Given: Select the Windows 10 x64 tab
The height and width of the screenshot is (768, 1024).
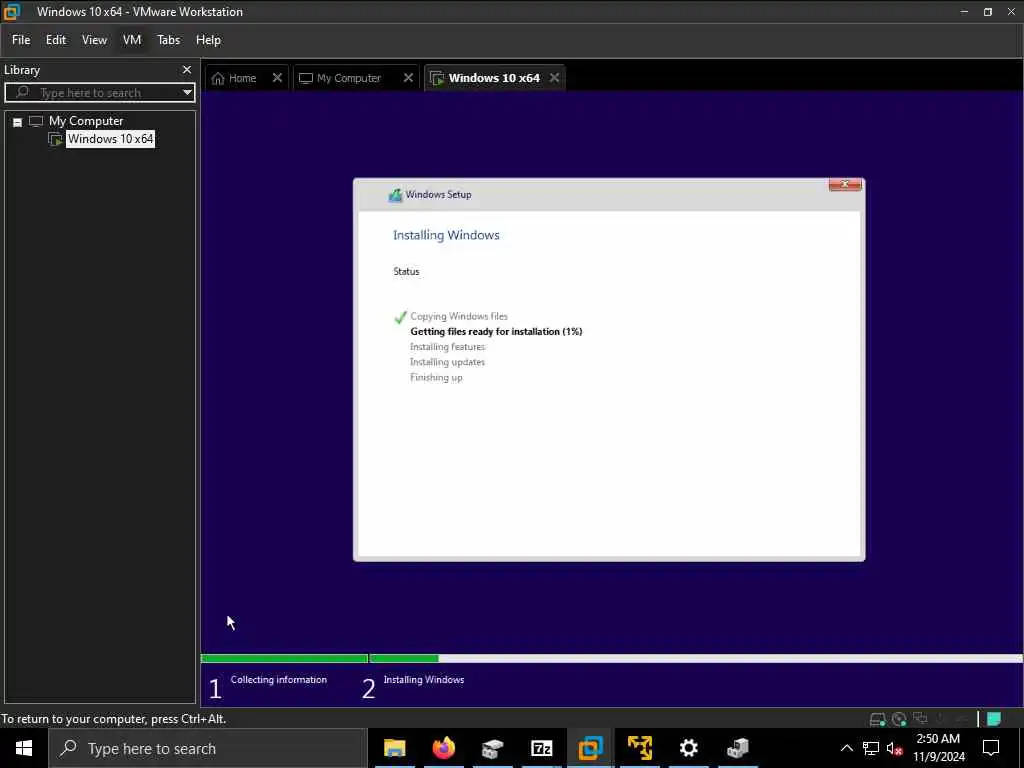Looking at the screenshot, I should pos(494,78).
